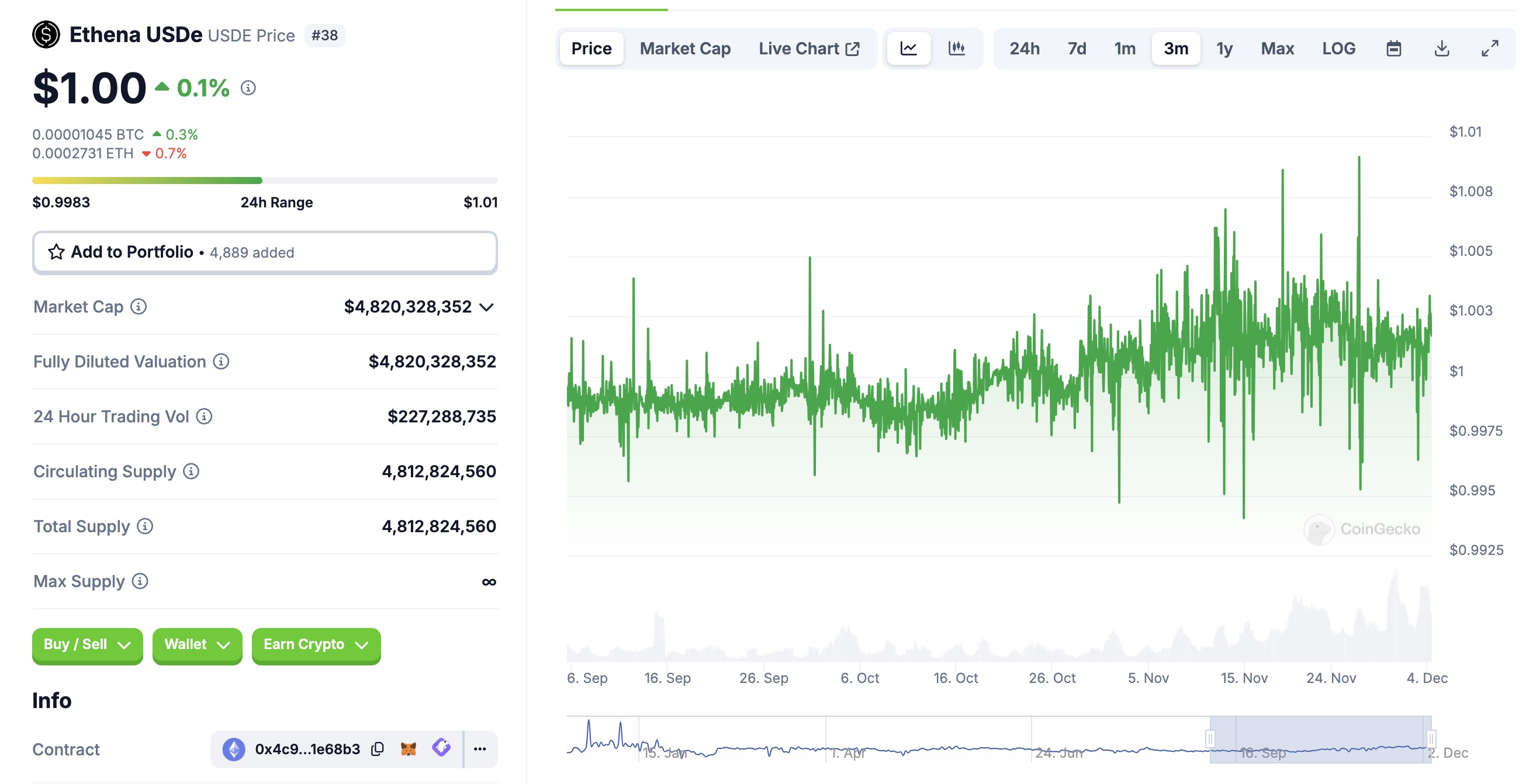This screenshot has height=784, width=1536.
Task: Click the 15. Nov x-axis date label
Action: point(1244,678)
